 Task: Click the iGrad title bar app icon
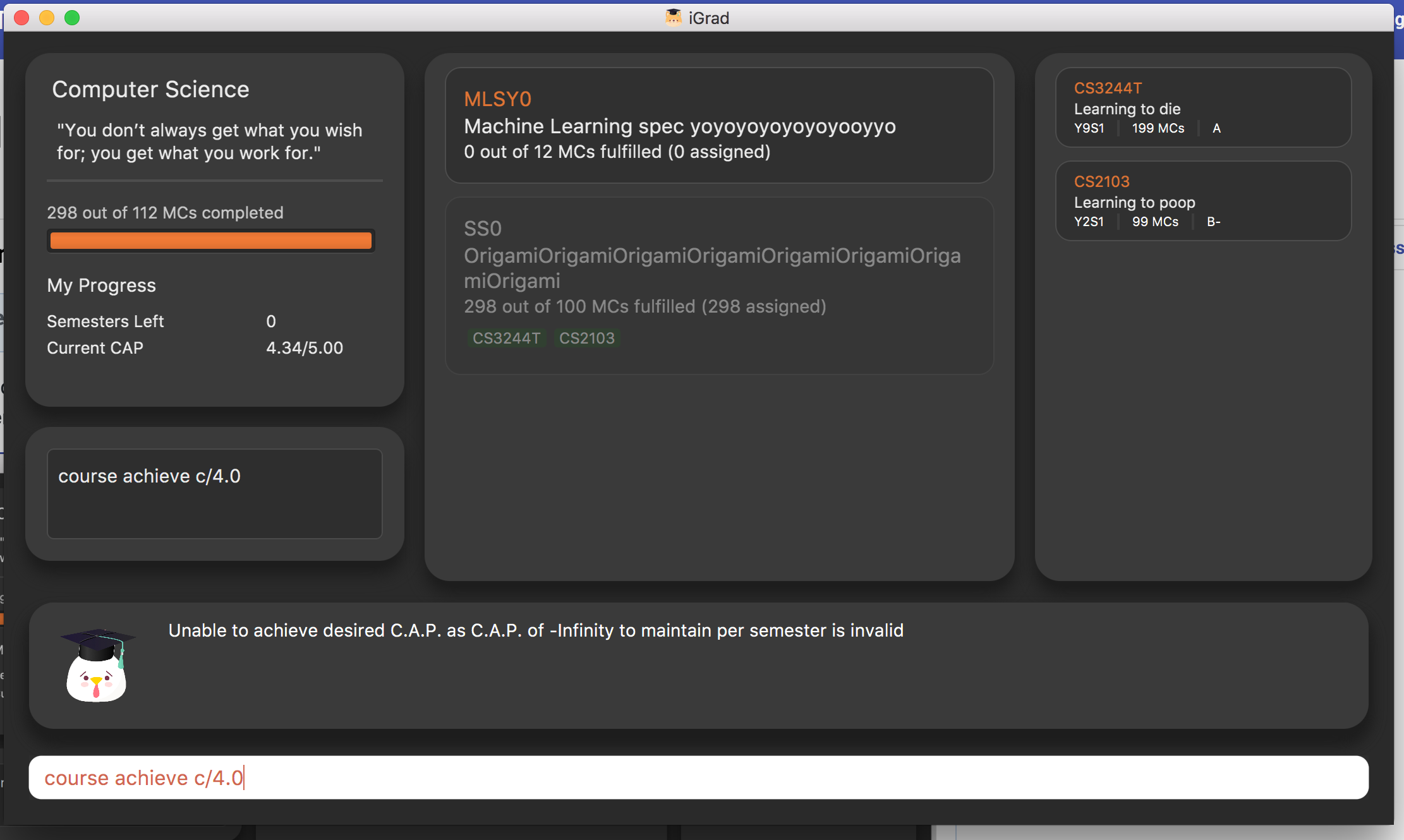[x=674, y=18]
